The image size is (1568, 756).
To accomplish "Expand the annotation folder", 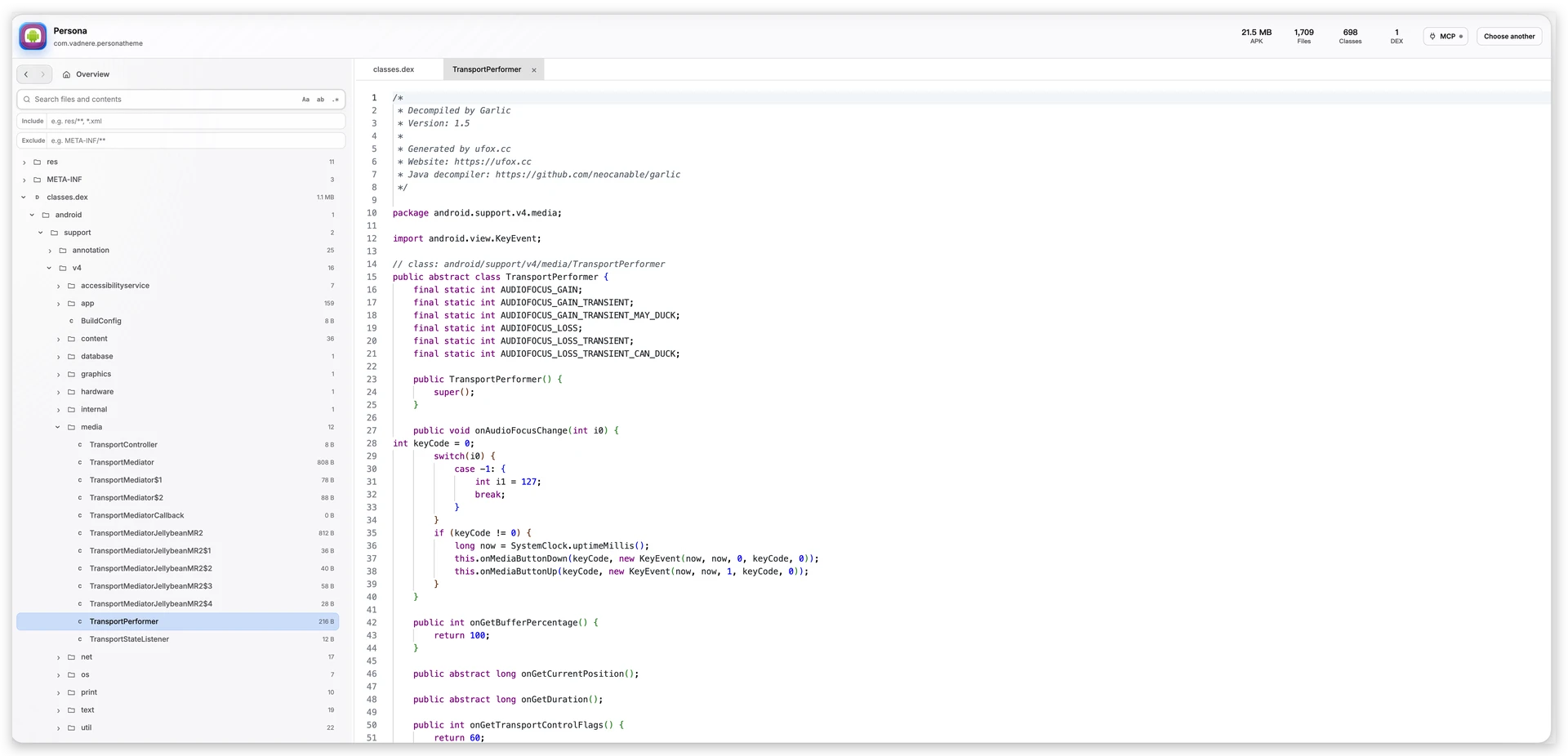I will click(x=50, y=251).
